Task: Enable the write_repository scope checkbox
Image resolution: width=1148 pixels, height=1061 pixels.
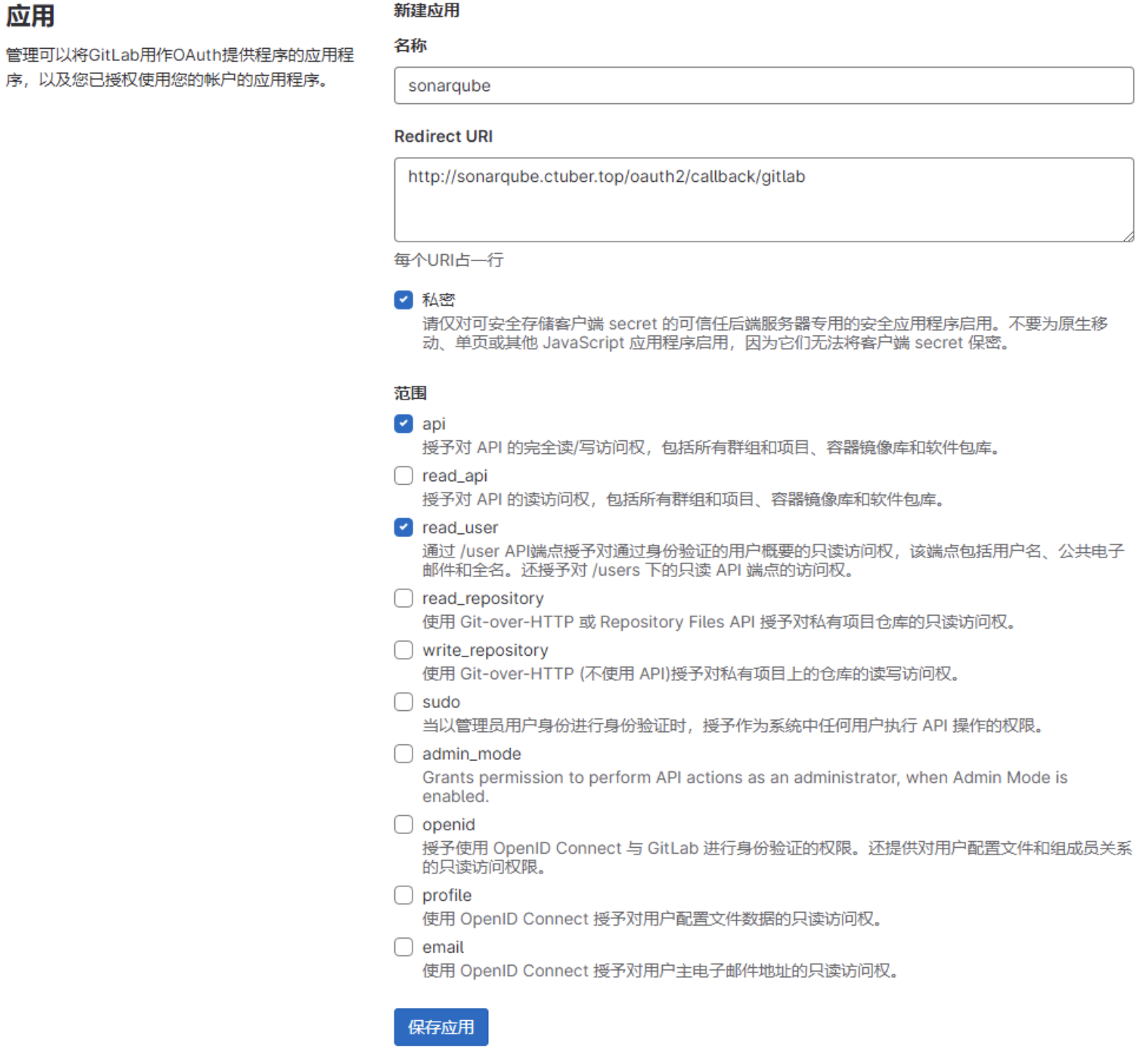Action: [404, 650]
